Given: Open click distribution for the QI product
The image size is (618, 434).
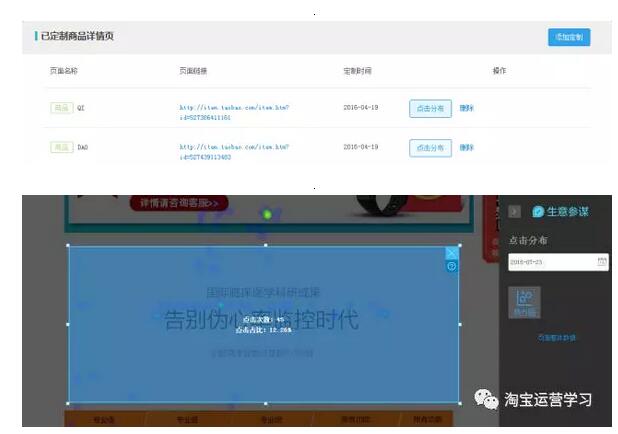Looking at the screenshot, I should coord(430,108).
